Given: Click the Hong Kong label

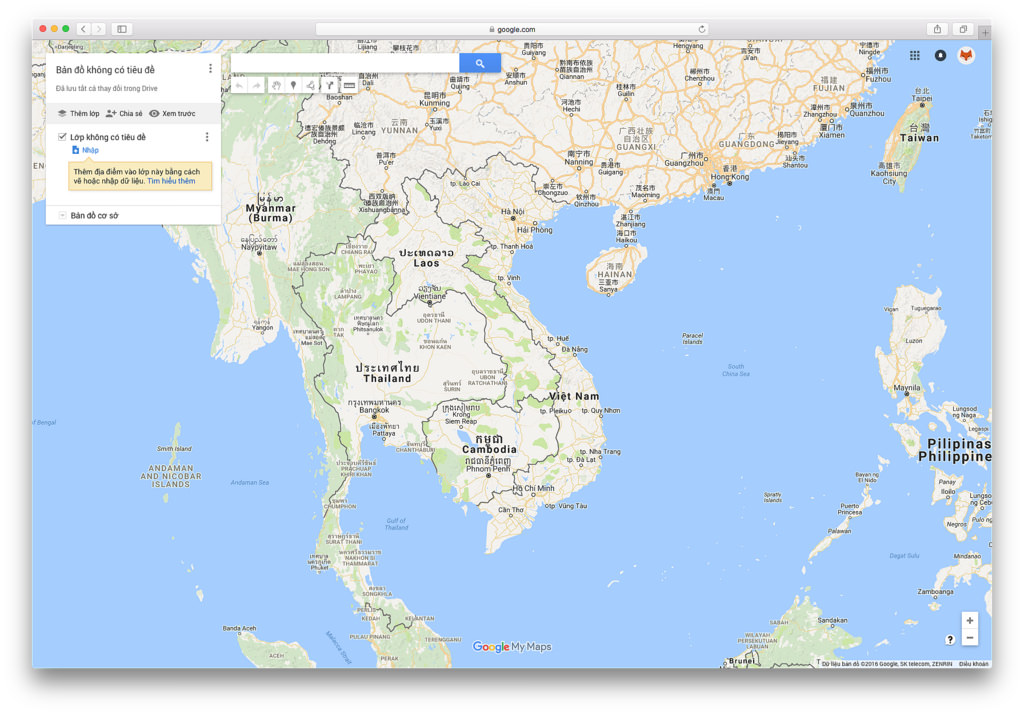Looking at the screenshot, I should [x=729, y=177].
